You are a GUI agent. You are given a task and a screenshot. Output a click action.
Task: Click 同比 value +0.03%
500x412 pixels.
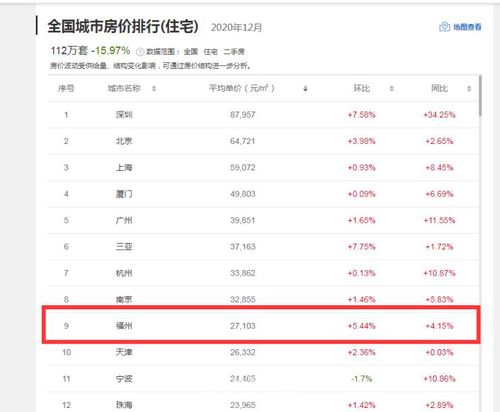point(439,352)
